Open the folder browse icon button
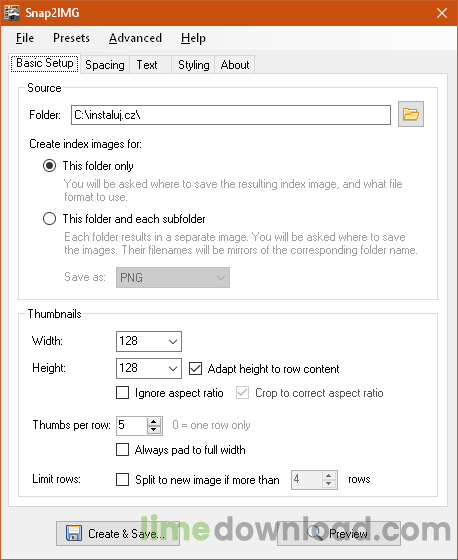Screen dimensions: 458x560 pos(411,114)
